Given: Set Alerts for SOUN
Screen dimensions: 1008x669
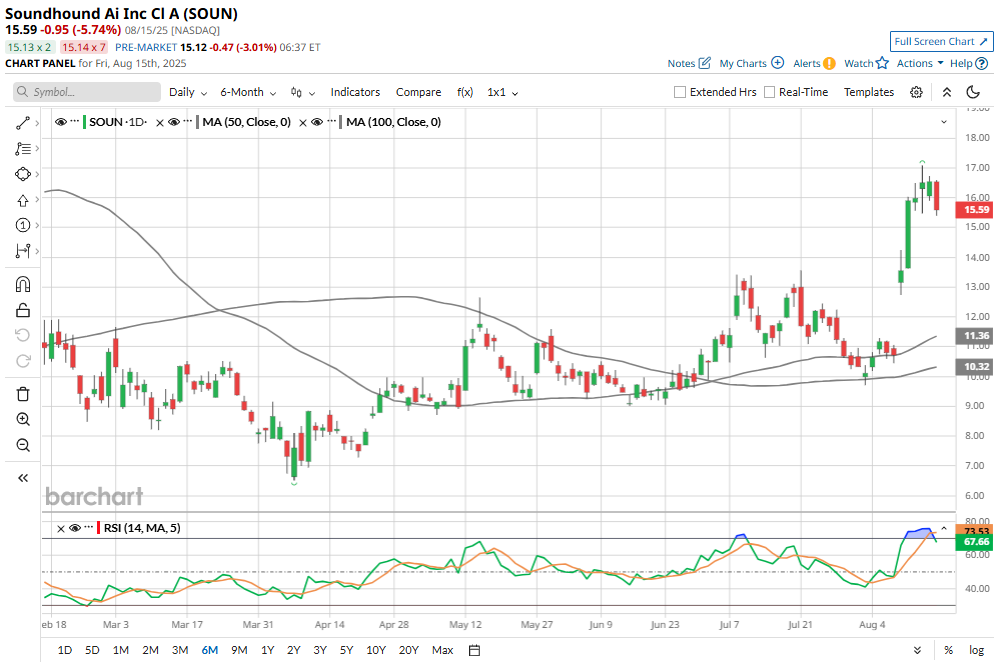Looking at the screenshot, I should [x=814, y=63].
